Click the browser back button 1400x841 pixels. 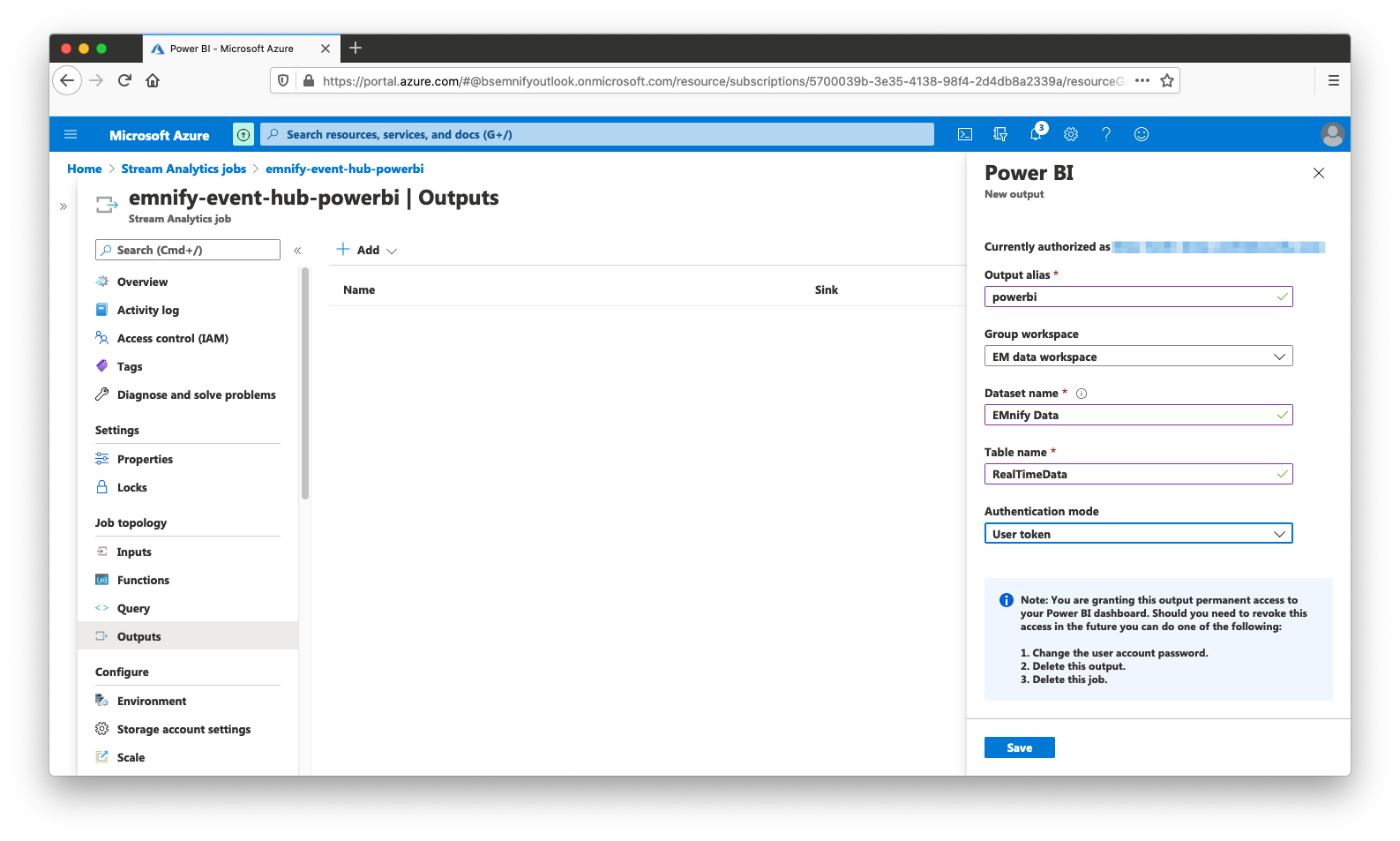[x=67, y=80]
